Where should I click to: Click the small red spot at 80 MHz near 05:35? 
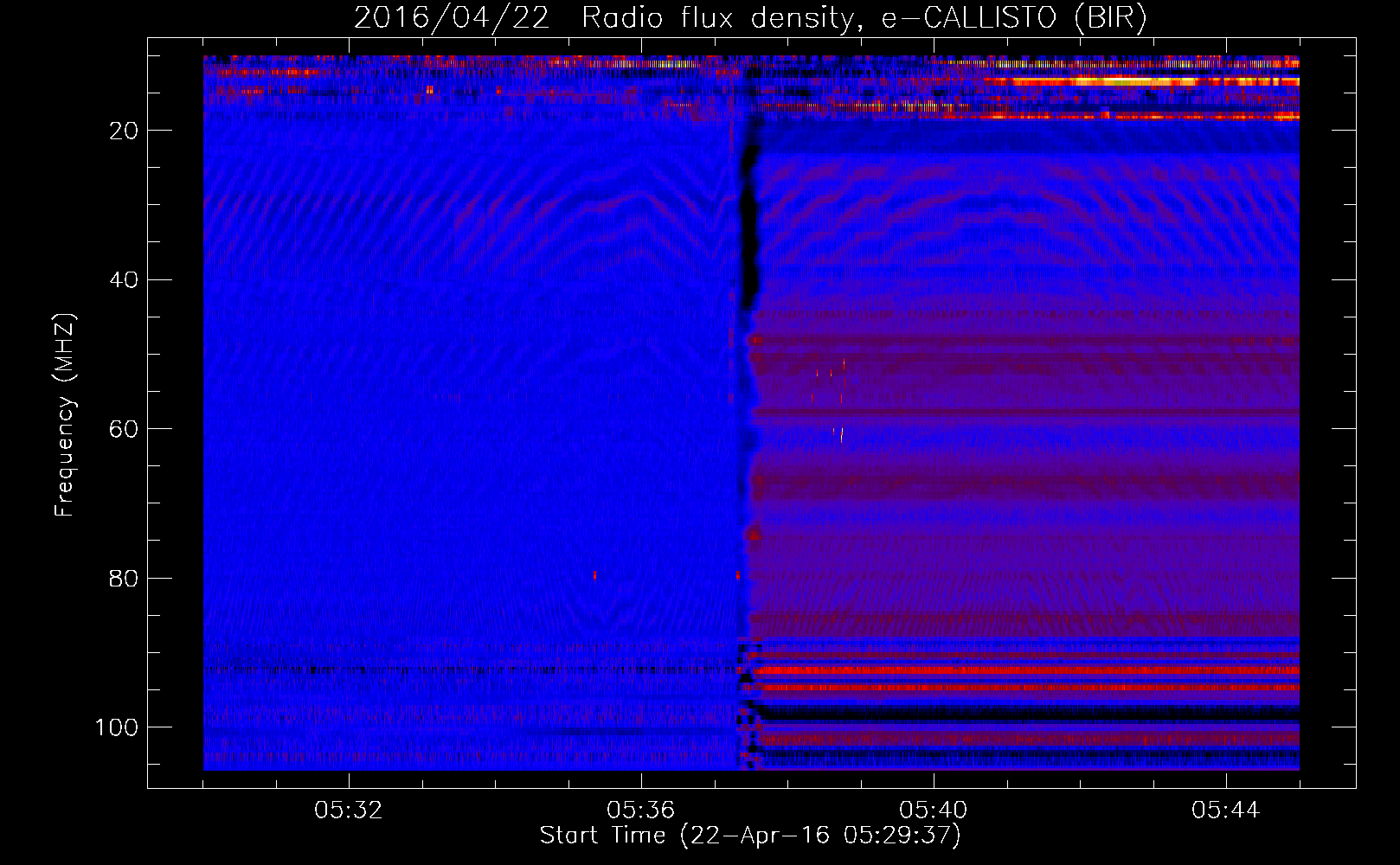pyautogui.click(x=594, y=574)
